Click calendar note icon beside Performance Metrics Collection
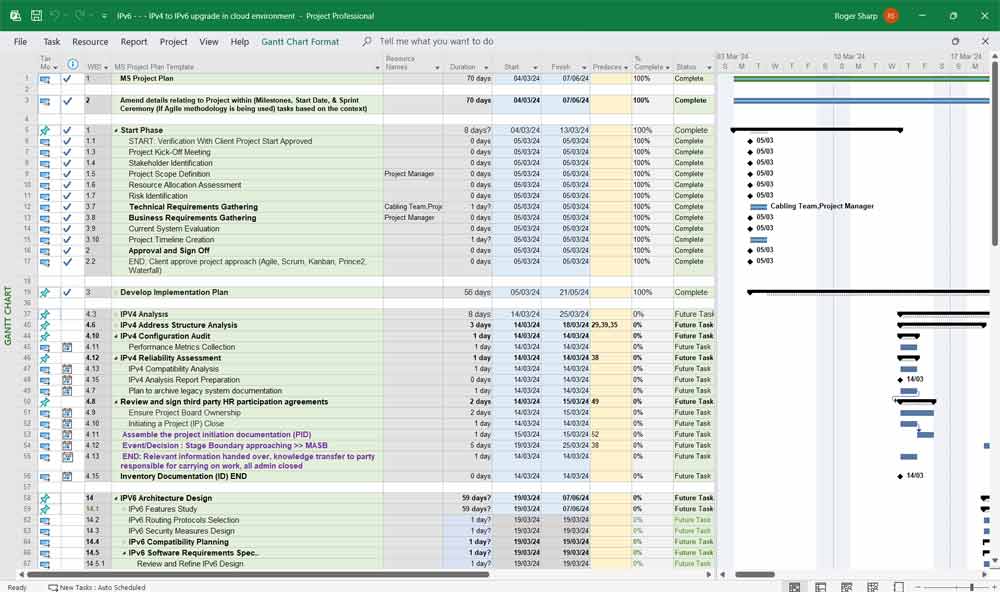Viewport: 1000px width, 592px height. [x=67, y=347]
